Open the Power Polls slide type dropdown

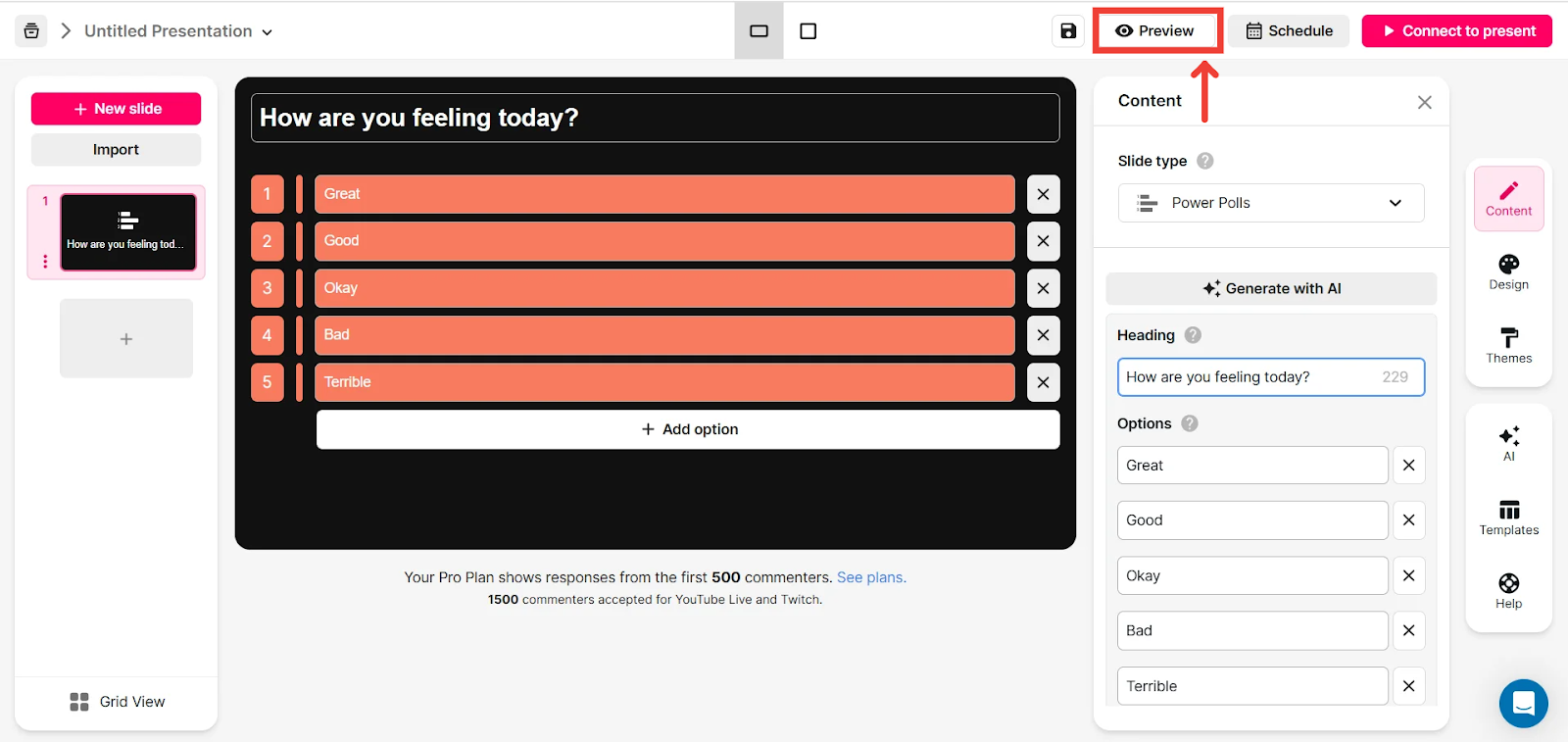1270,203
